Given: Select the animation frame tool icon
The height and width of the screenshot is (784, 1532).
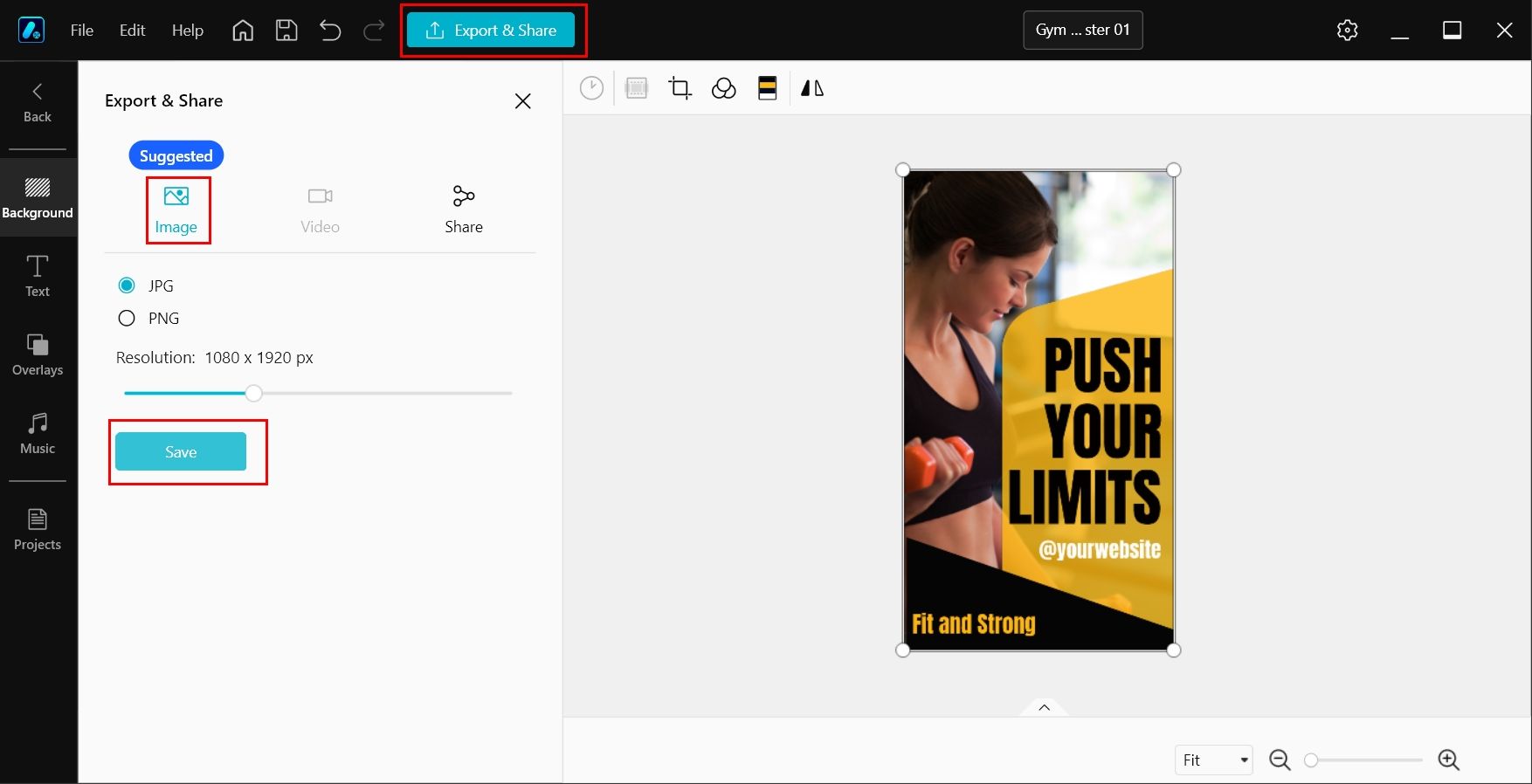Looking at the screenshot, I should (x=637, y=88).
